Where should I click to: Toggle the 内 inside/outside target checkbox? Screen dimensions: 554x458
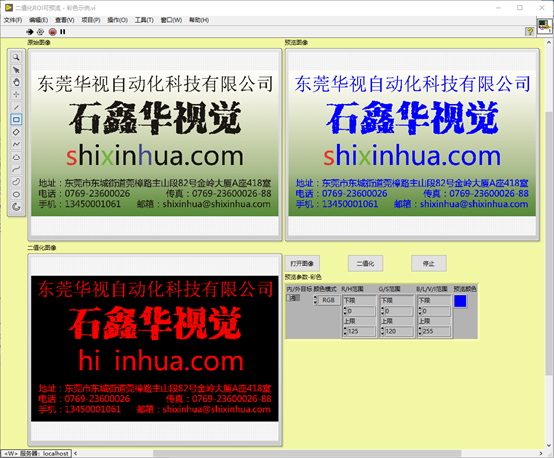click(293, 298)
